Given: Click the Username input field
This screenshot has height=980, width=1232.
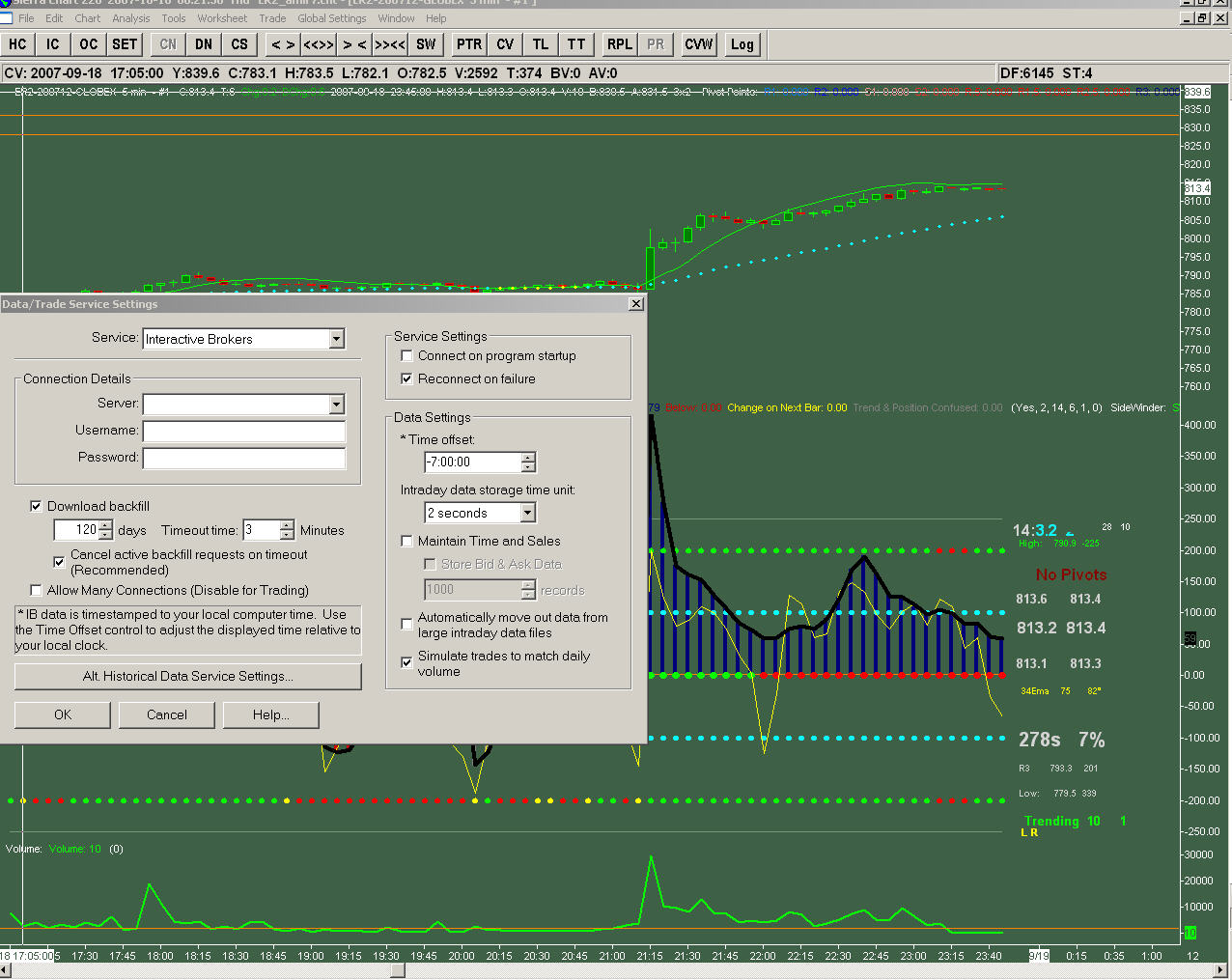Looking at the screenshot, I should coord(243,431).
